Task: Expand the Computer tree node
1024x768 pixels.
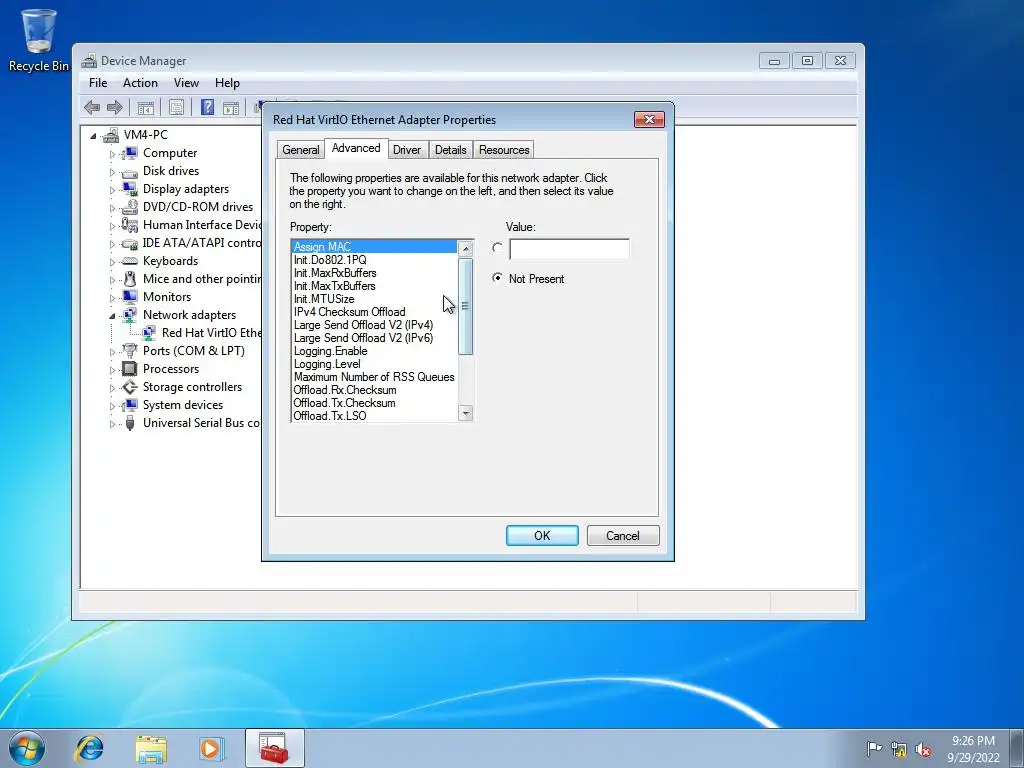Action: [x=112, y=154]
